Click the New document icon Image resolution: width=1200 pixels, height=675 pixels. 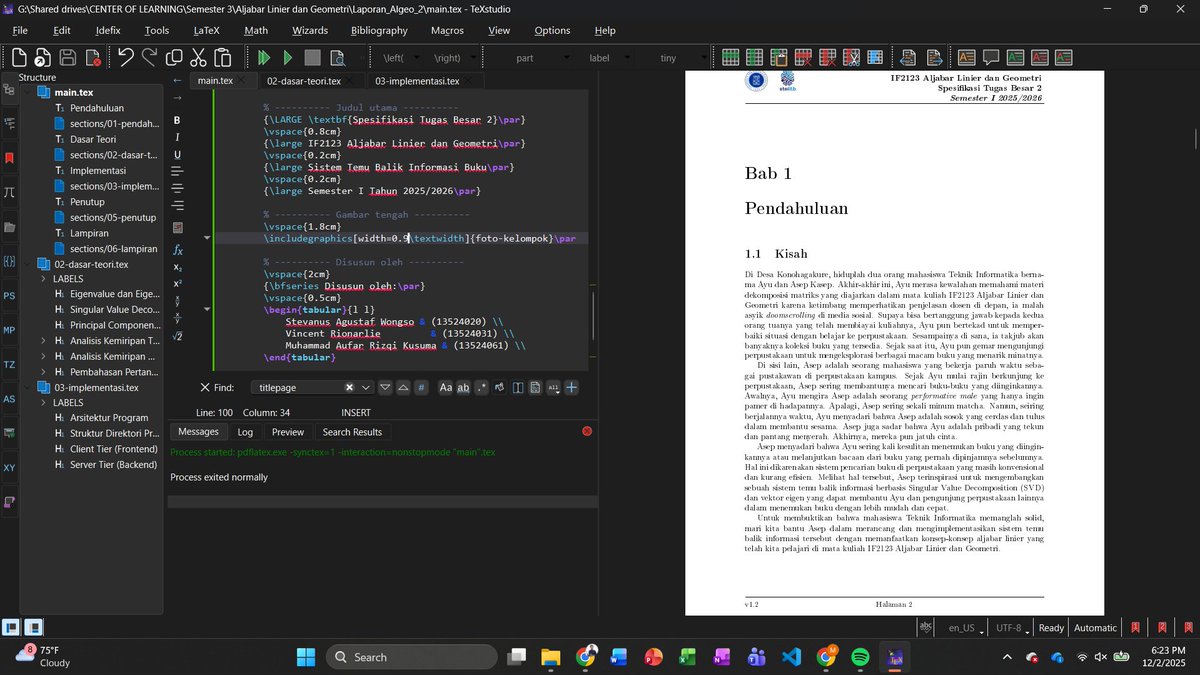(x=18, y=58)
